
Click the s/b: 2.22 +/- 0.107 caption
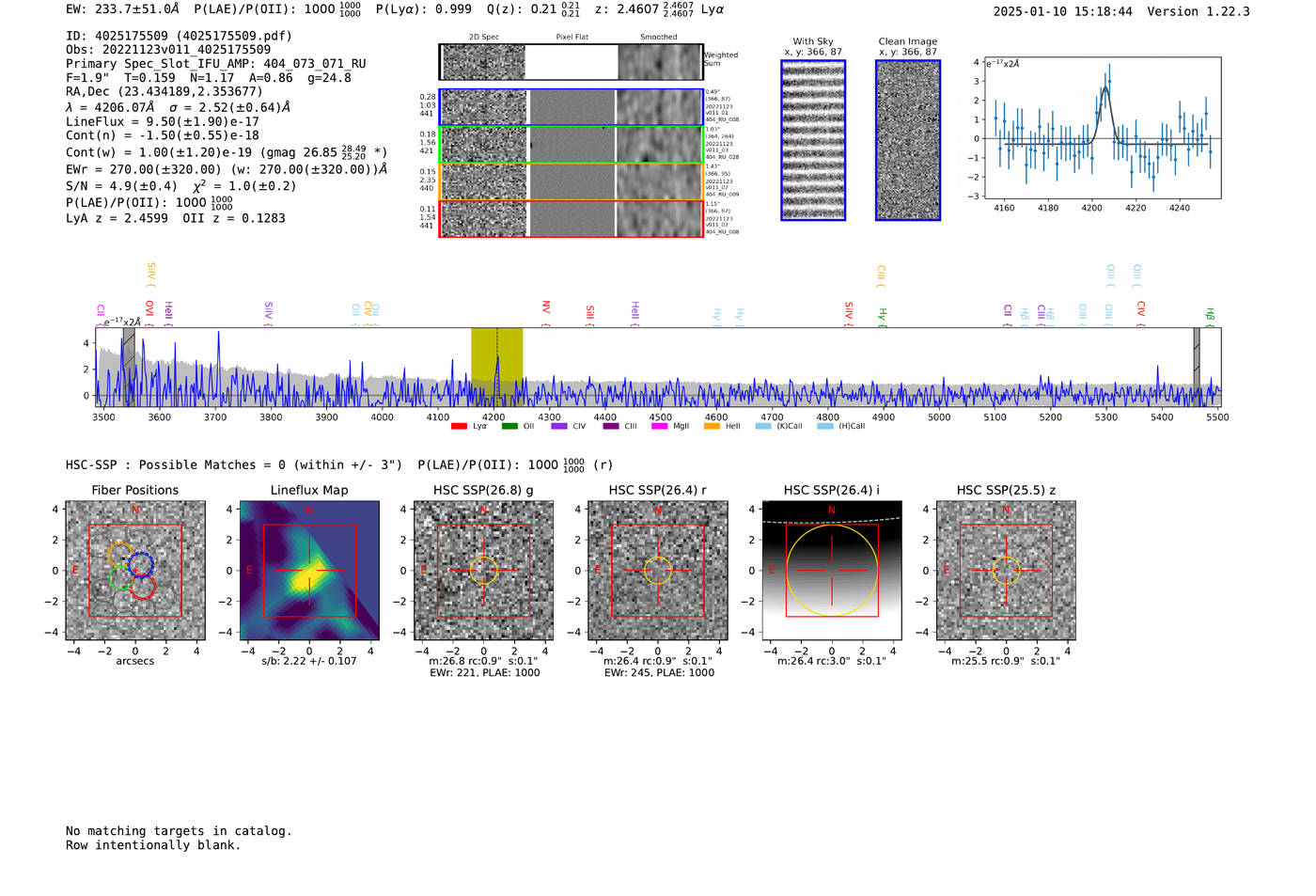coord(309,661)
